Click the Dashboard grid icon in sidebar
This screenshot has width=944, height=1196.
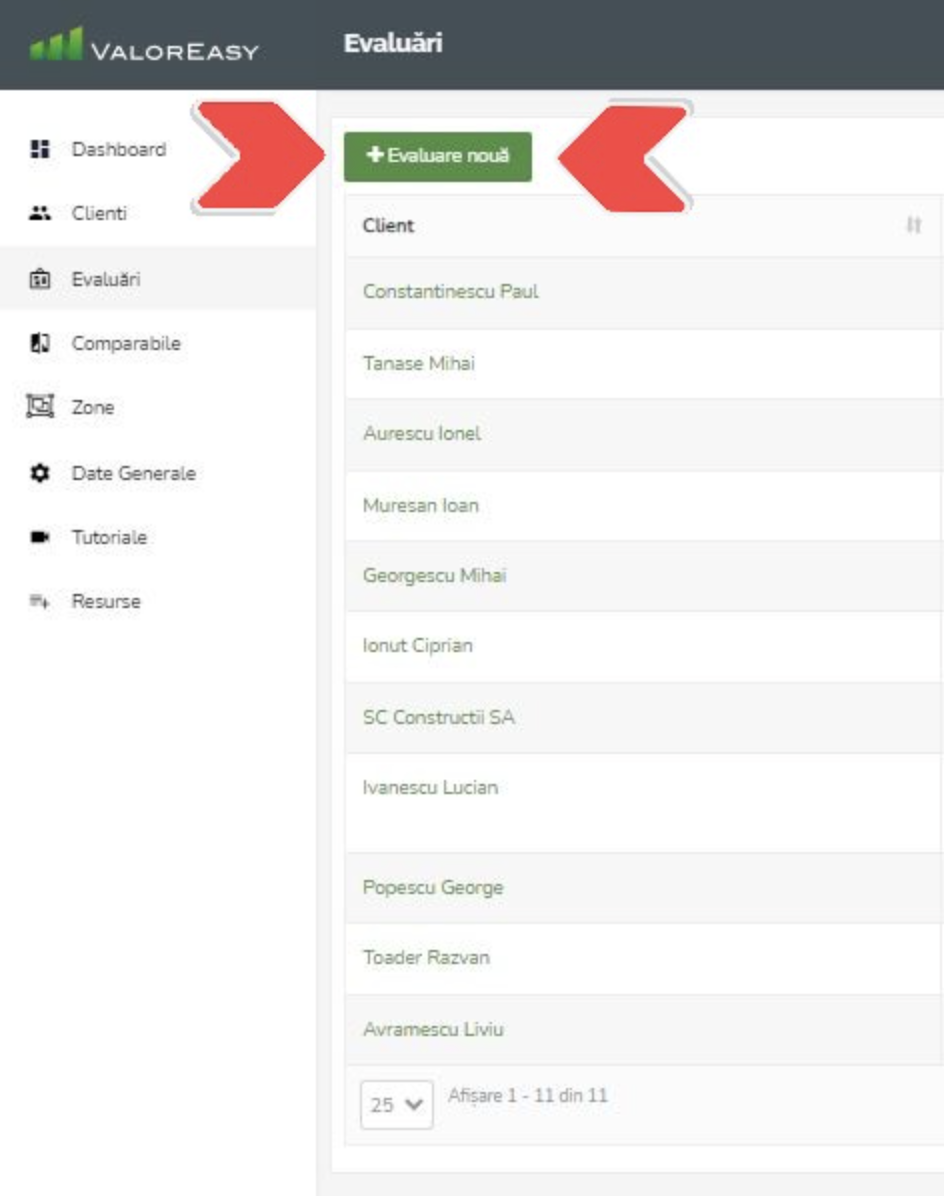(x=40, y=150)
